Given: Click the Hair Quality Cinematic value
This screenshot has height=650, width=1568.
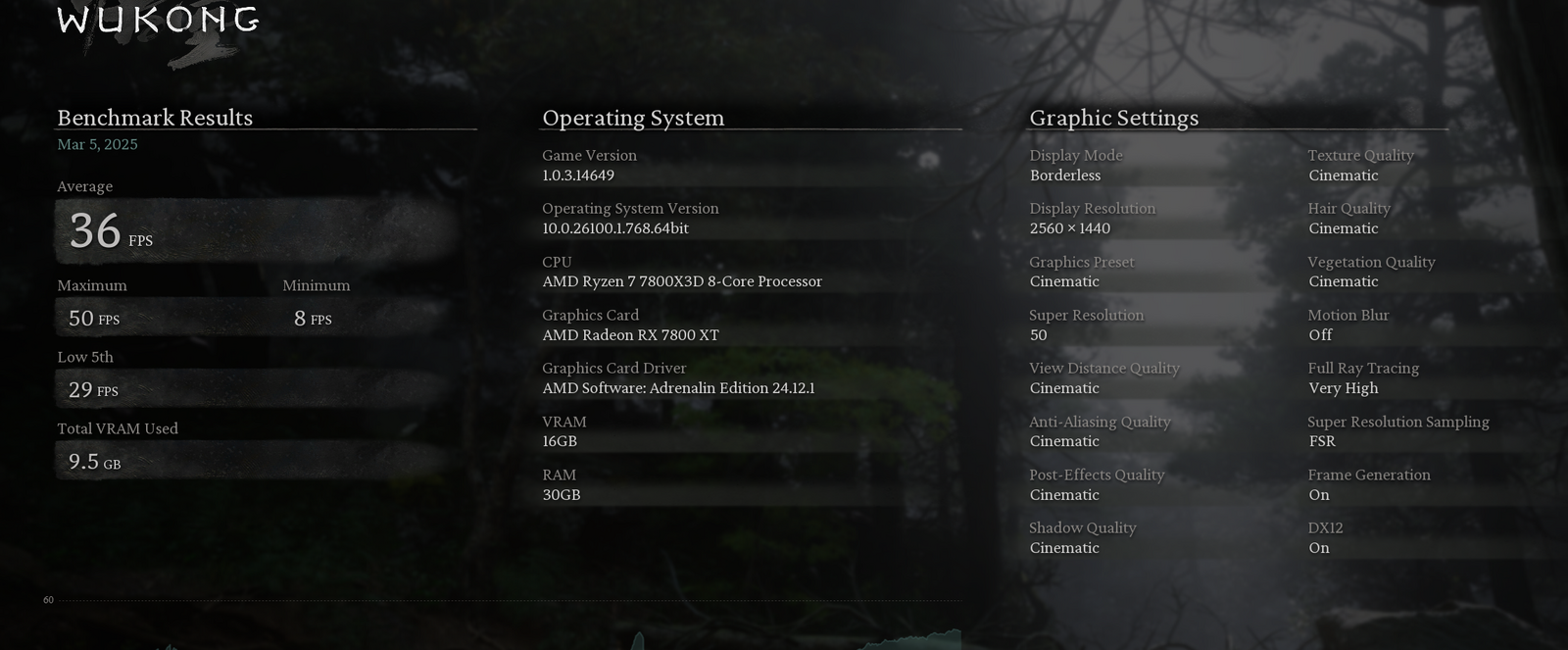Looking at the screenshot, I should [x=1344, y=228].
